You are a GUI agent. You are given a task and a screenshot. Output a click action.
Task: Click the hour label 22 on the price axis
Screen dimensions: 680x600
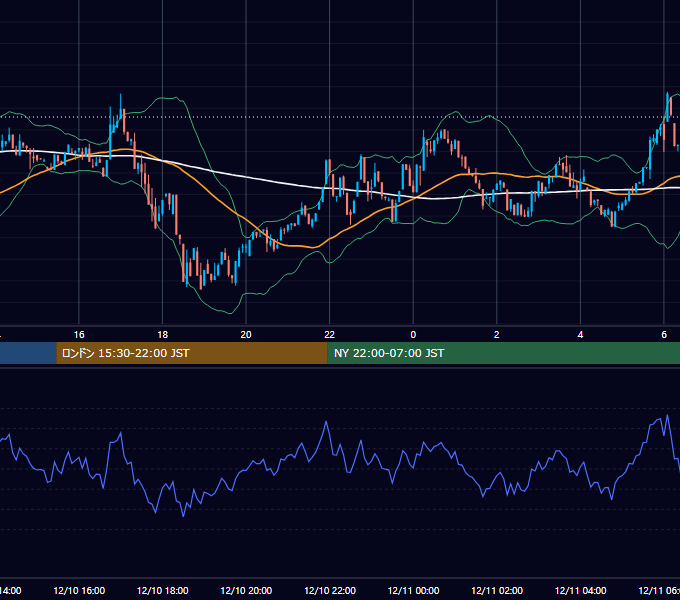click(x=330, y=335)
